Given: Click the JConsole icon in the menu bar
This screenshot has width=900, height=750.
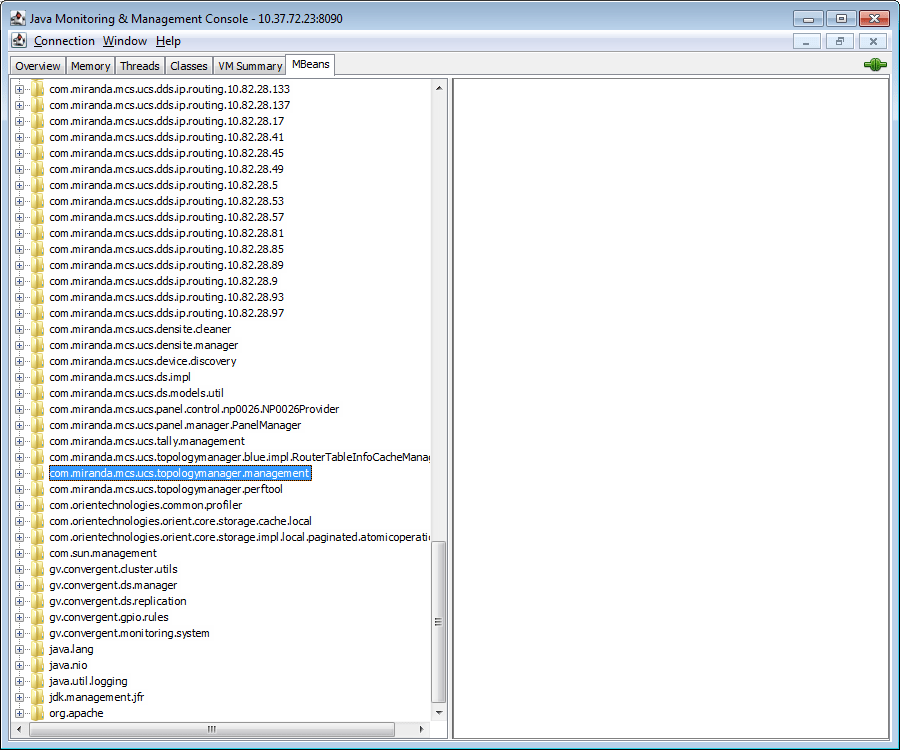Looking at the screenshot, I should [19, 40].
